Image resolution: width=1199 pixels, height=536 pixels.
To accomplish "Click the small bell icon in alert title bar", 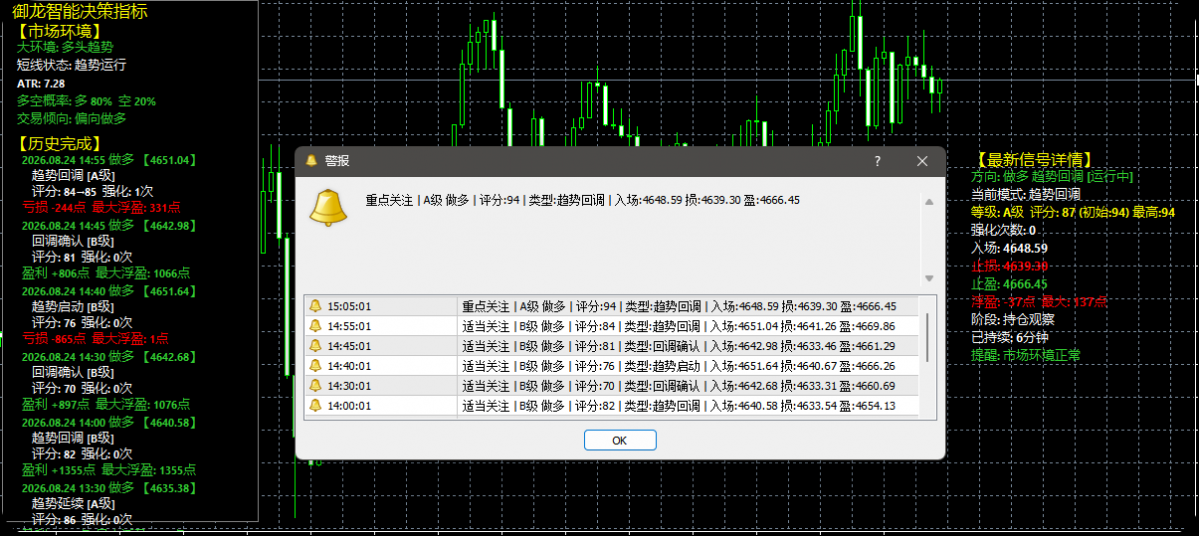I will point(311,161).
